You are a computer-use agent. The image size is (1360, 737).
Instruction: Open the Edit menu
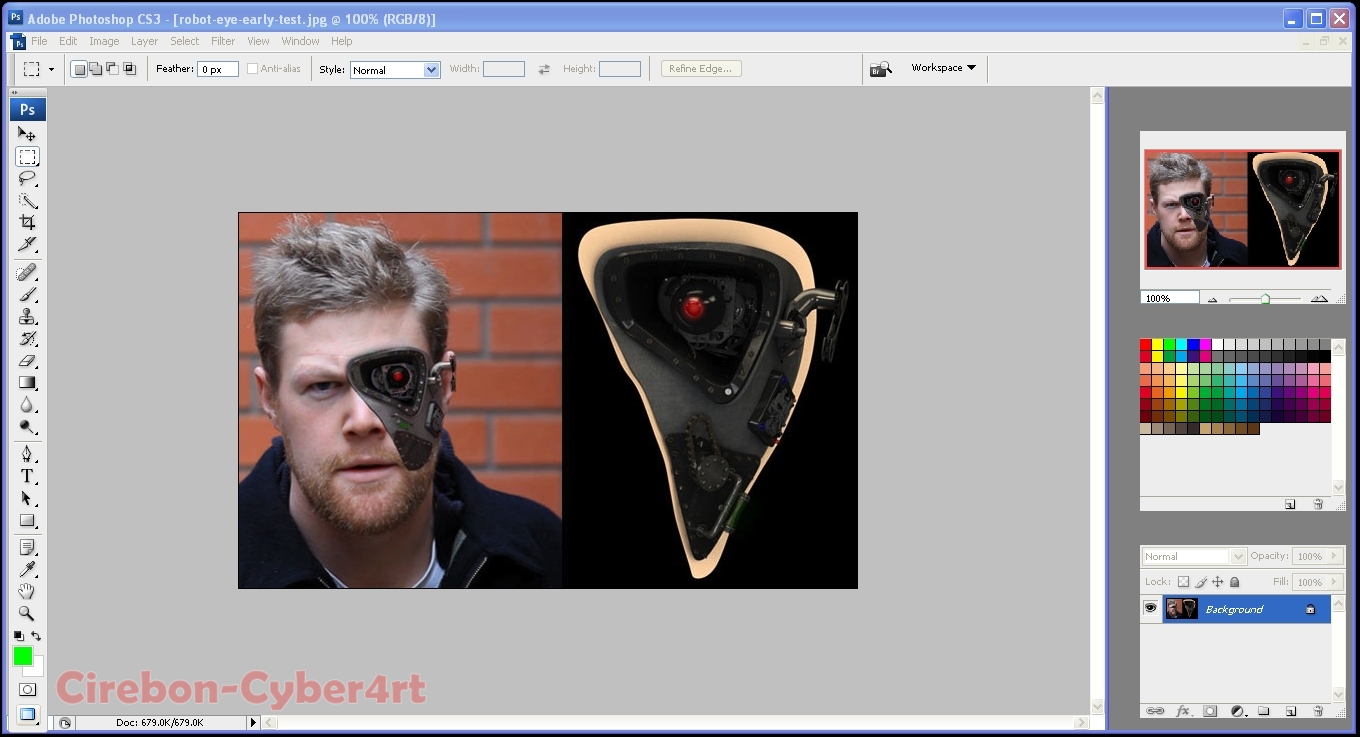(68, 41)
